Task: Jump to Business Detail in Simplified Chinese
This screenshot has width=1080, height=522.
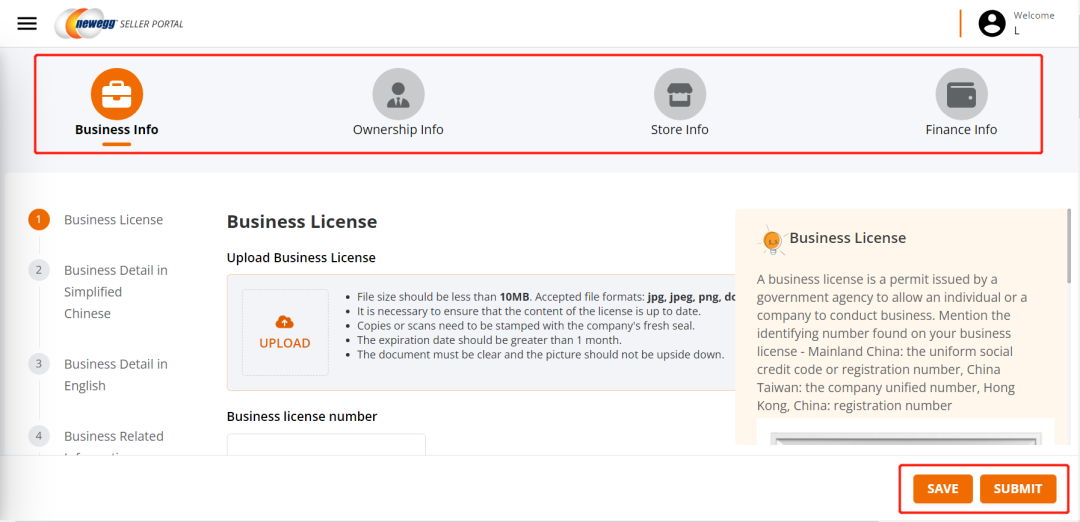Action: (x=115, y=292)
